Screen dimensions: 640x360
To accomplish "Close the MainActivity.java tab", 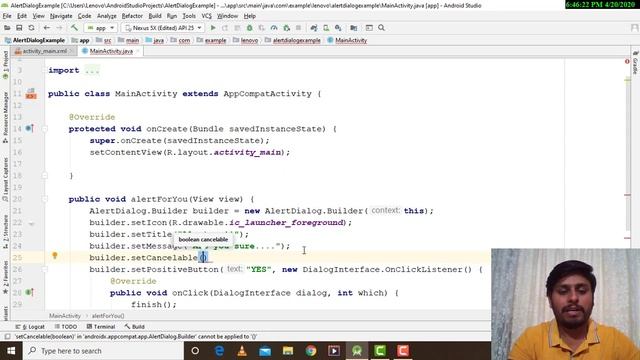I will (138, 51).
